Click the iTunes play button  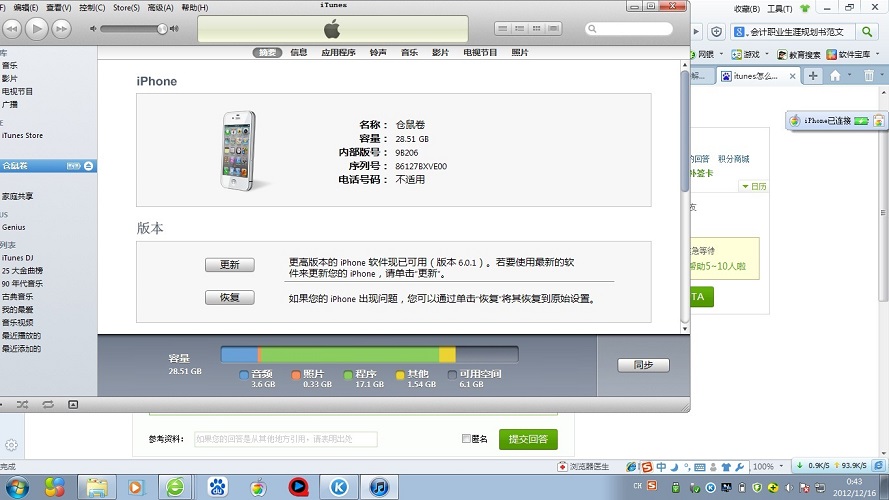(37, 28)
